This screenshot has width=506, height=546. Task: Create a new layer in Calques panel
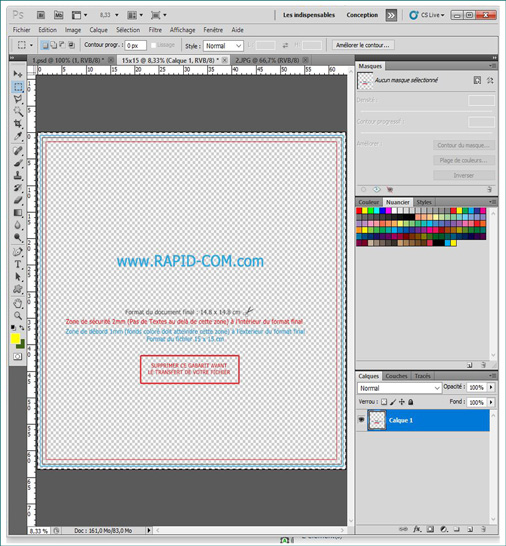pyautogui.click(x=470, y=529)
